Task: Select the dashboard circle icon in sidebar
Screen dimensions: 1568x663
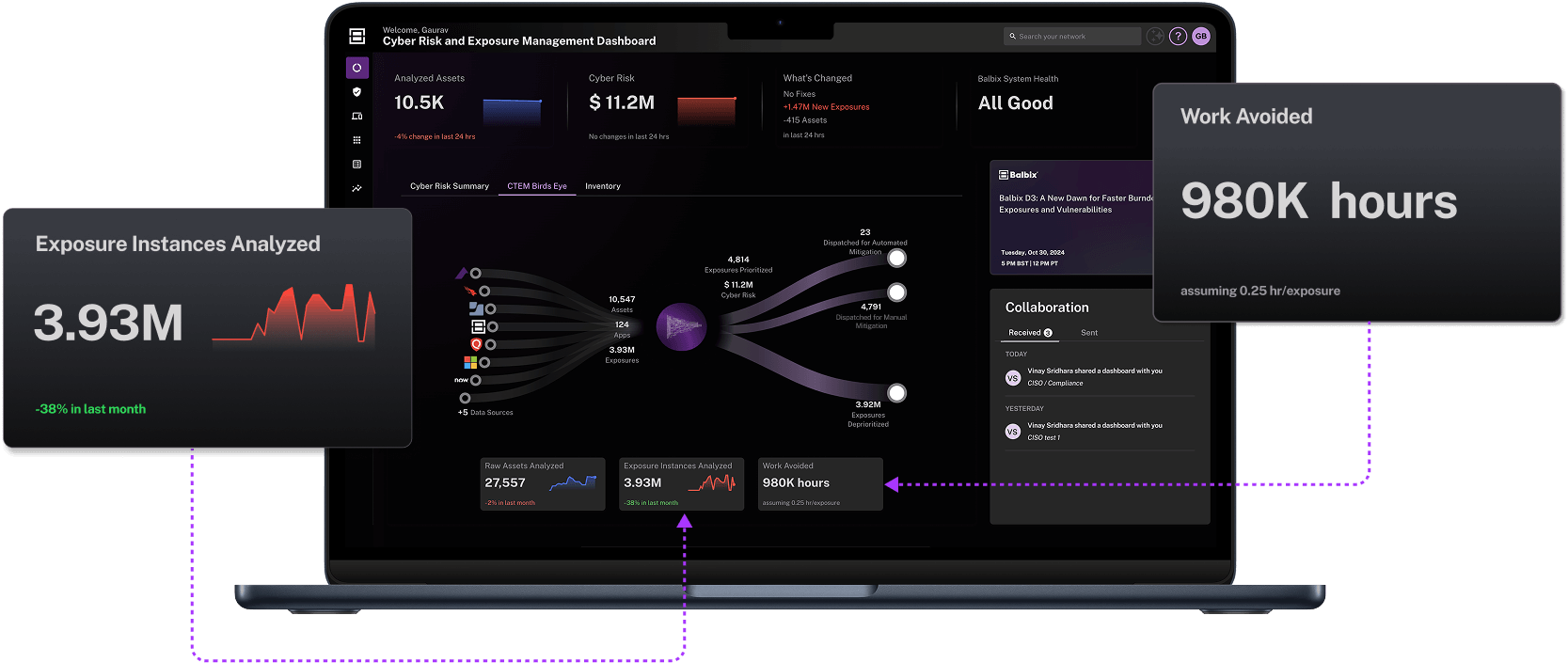Action: 356,68
